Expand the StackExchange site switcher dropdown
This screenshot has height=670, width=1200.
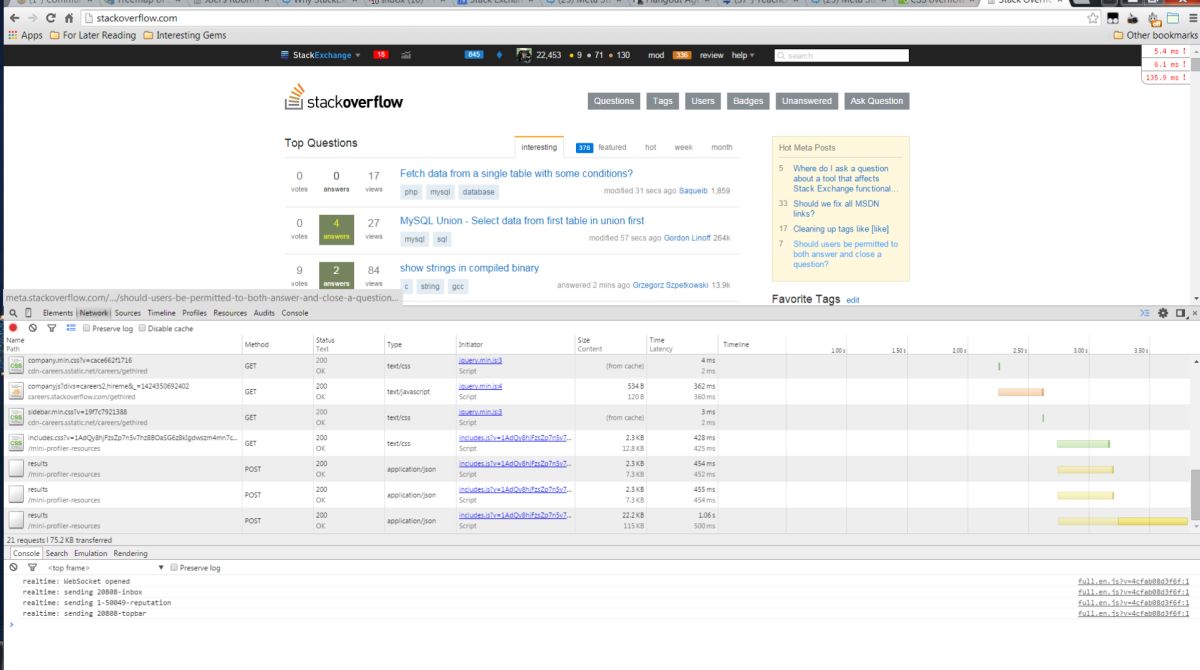click(321, 55)
